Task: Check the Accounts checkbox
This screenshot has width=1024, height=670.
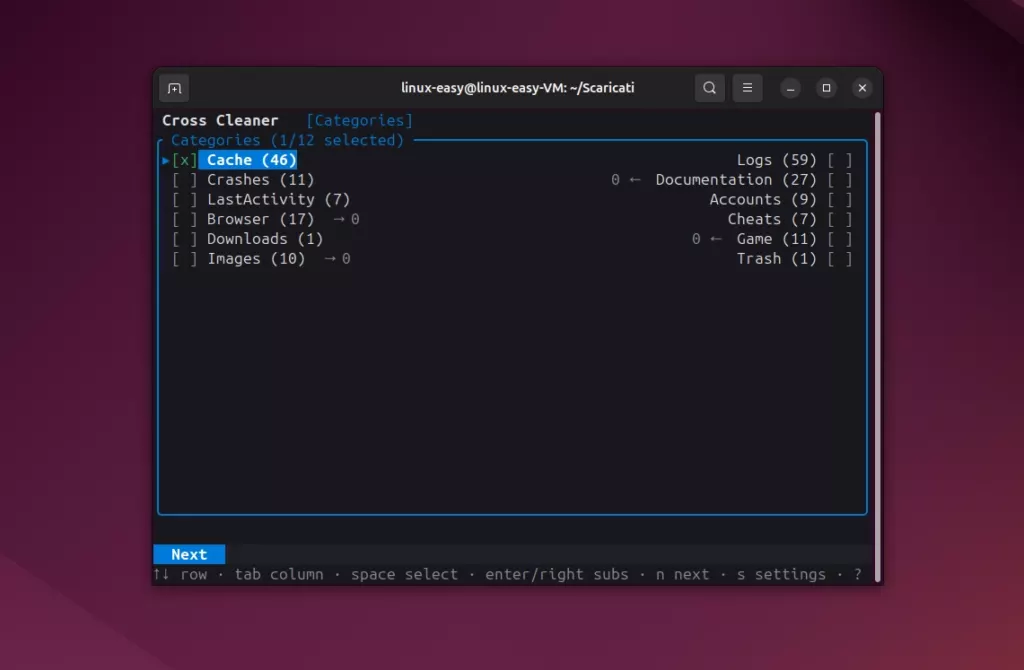Action: click(840, 199)
